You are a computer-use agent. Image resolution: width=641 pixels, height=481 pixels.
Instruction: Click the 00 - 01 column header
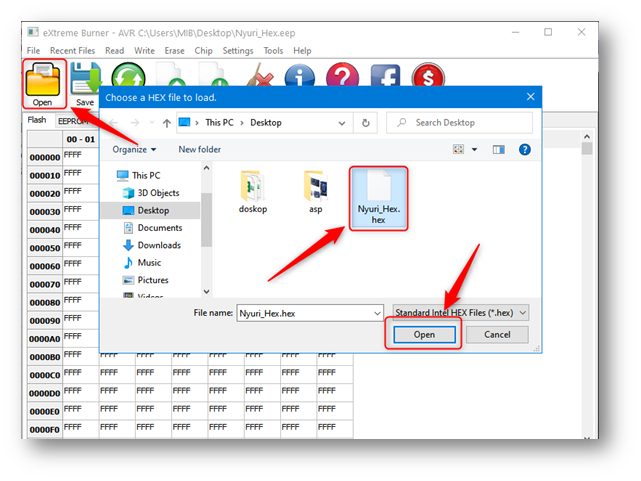click(81, 139)
